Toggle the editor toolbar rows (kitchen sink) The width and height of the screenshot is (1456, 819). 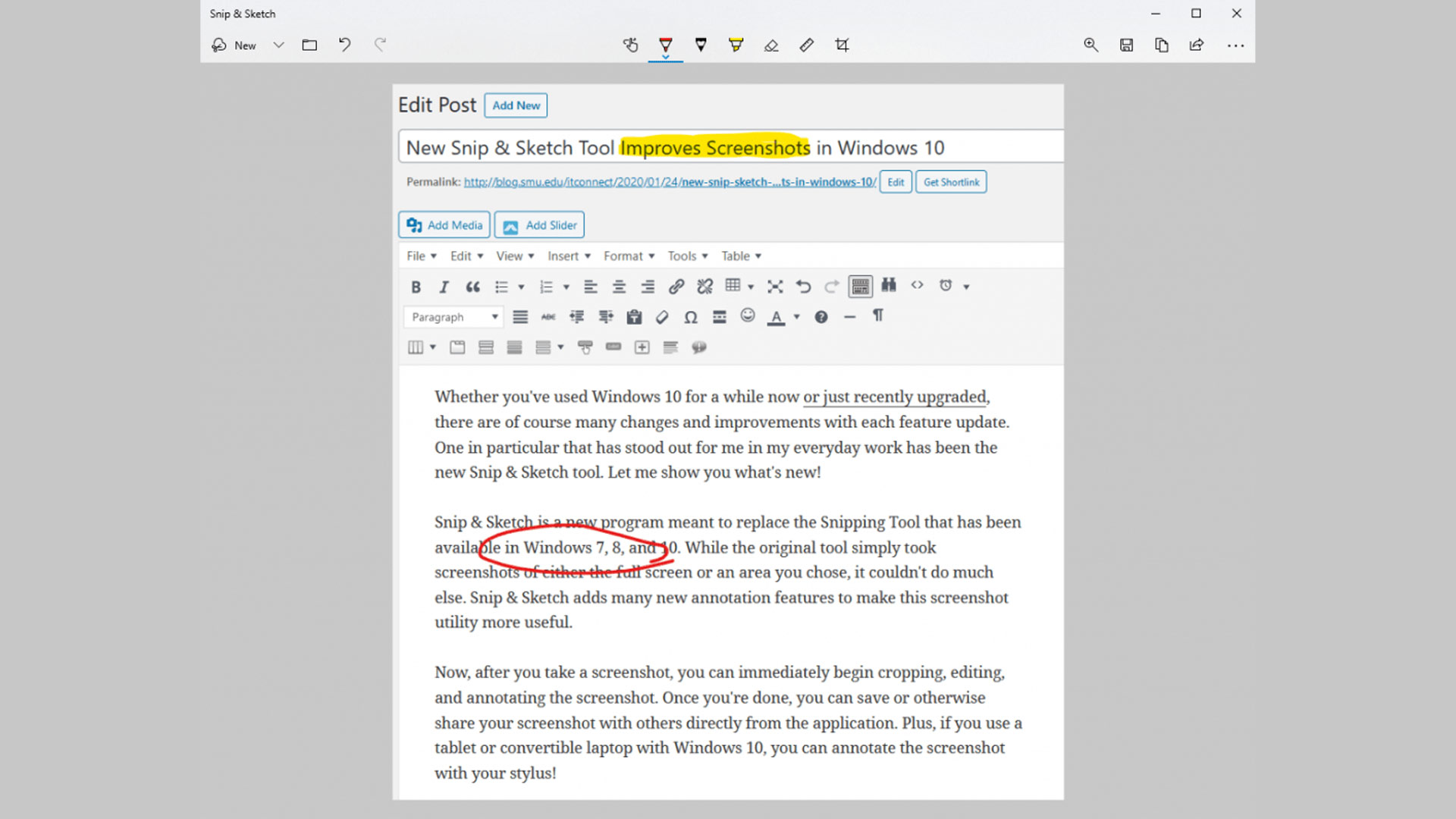pyautogui.click(x=860, y=287)
